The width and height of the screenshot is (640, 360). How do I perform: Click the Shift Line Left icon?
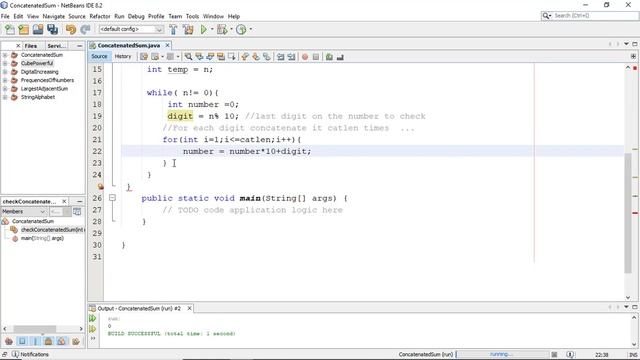(280, 57)
